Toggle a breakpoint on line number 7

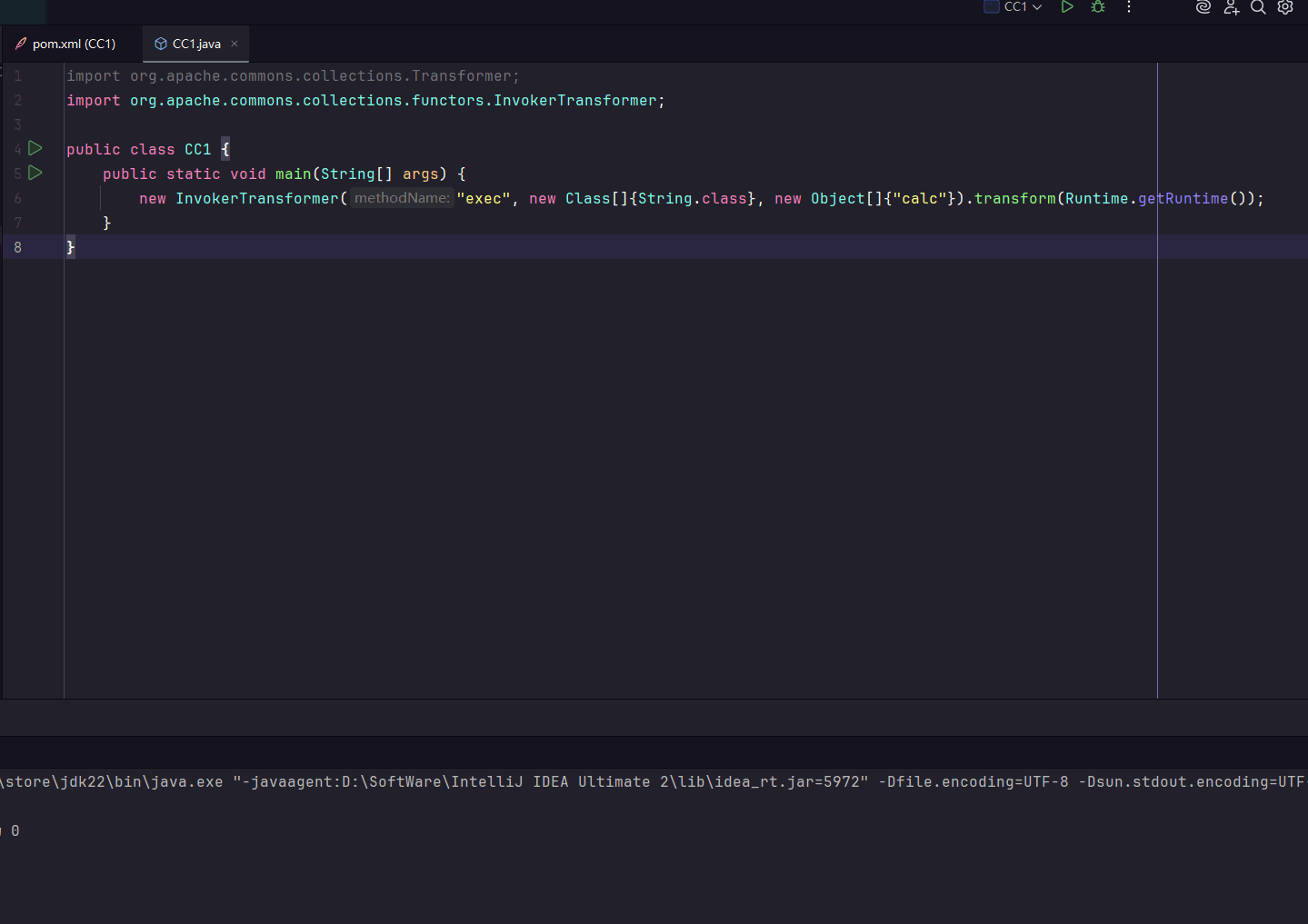[17, 223]
